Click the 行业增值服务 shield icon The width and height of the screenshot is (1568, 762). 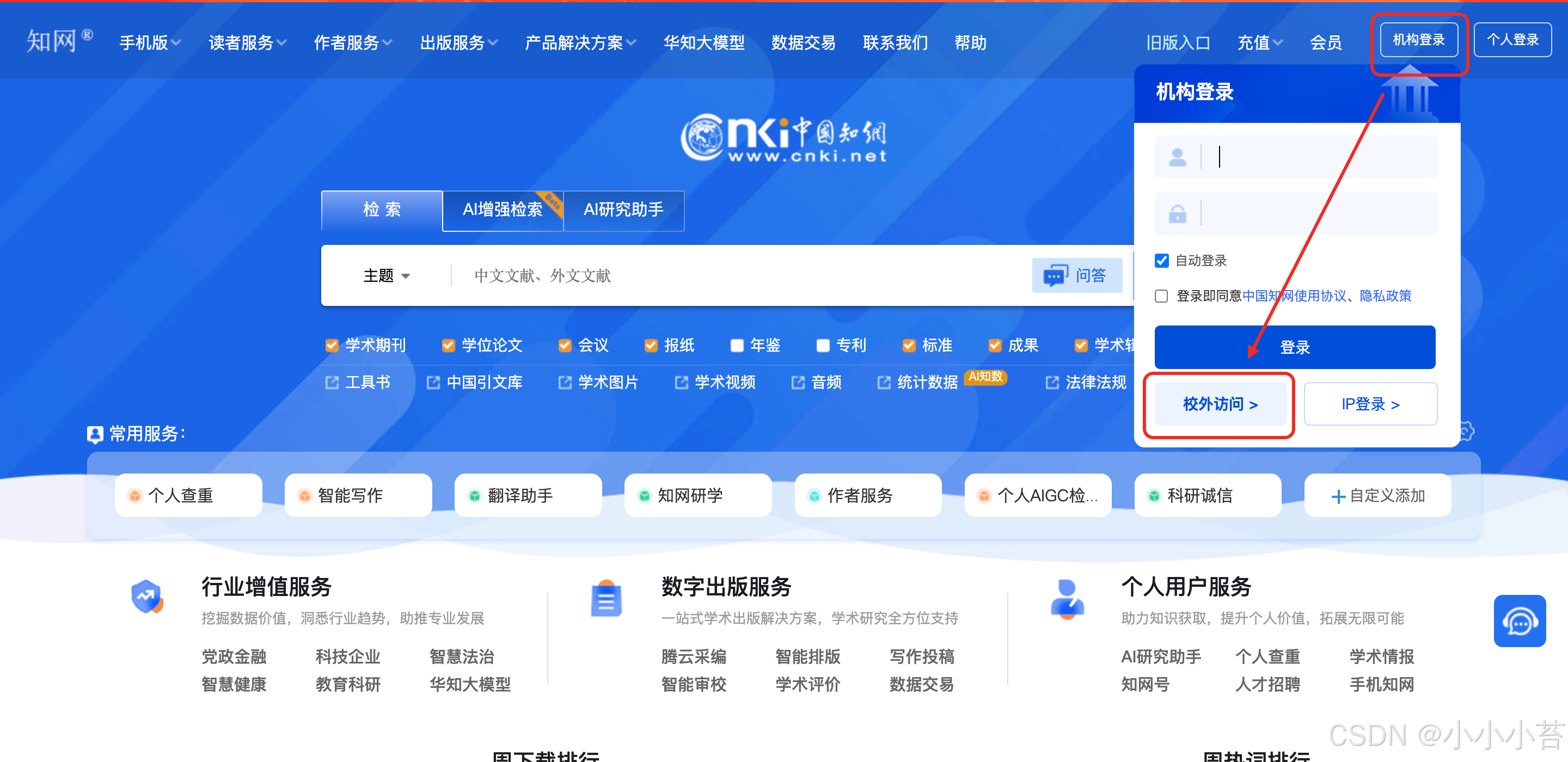pos(146,597)
